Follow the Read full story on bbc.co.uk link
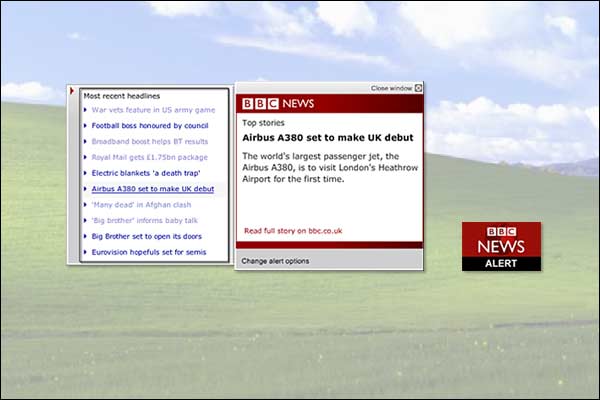This screenshot has height=400, width=600. click(293, 231)
